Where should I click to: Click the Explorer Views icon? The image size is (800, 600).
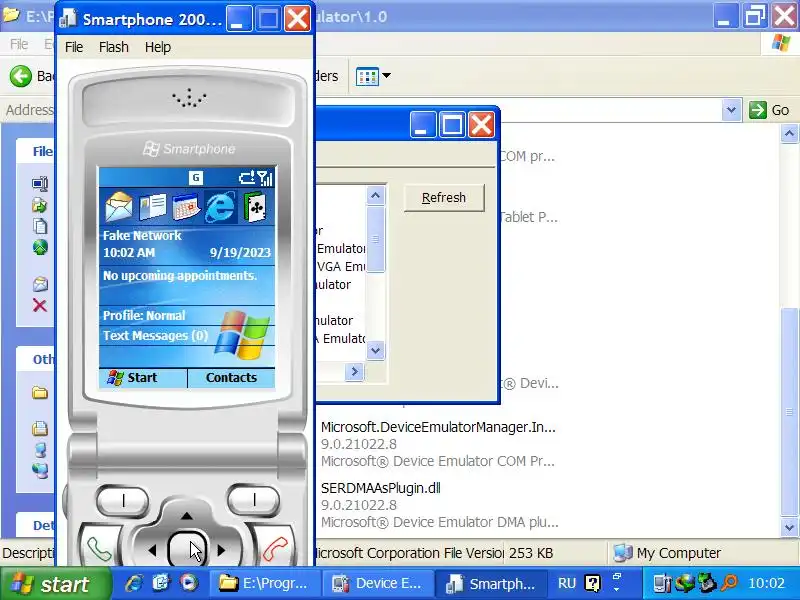point(367,77)
